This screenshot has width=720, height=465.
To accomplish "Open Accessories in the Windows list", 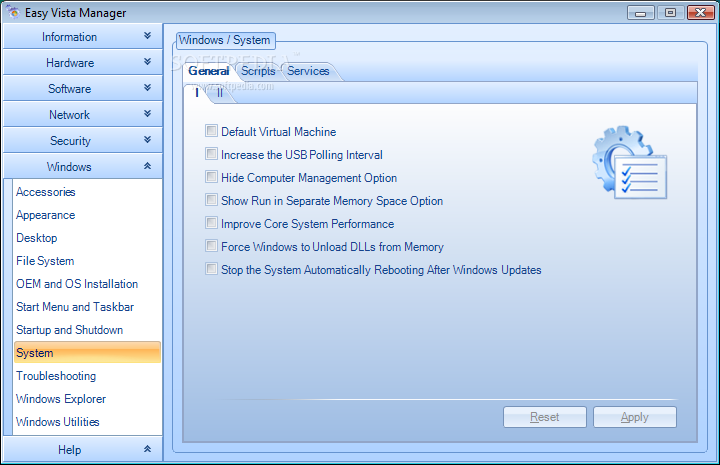I will coord(45,192).
